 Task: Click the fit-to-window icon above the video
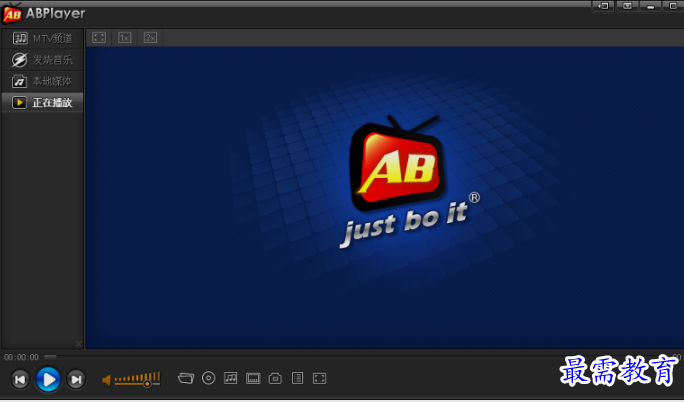point(99,38)
